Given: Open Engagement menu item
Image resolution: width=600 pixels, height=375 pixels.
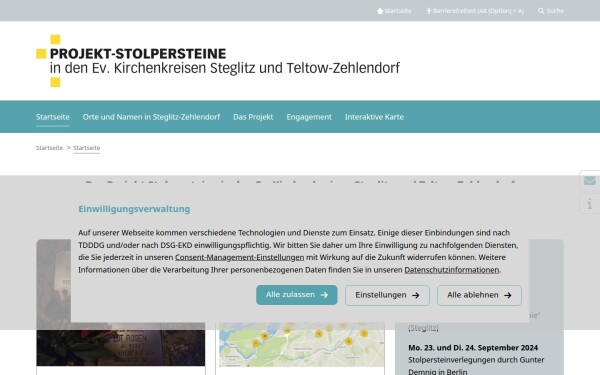Looking at the screenshot, I should point(309,117).
